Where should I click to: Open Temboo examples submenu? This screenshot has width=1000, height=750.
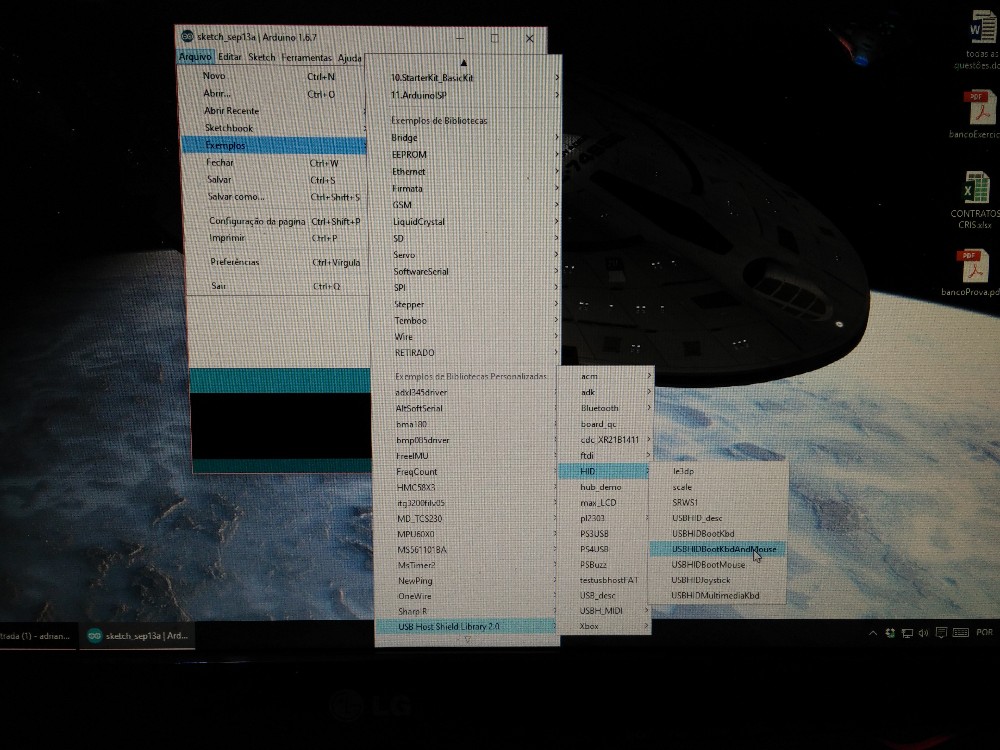point(464,321)
